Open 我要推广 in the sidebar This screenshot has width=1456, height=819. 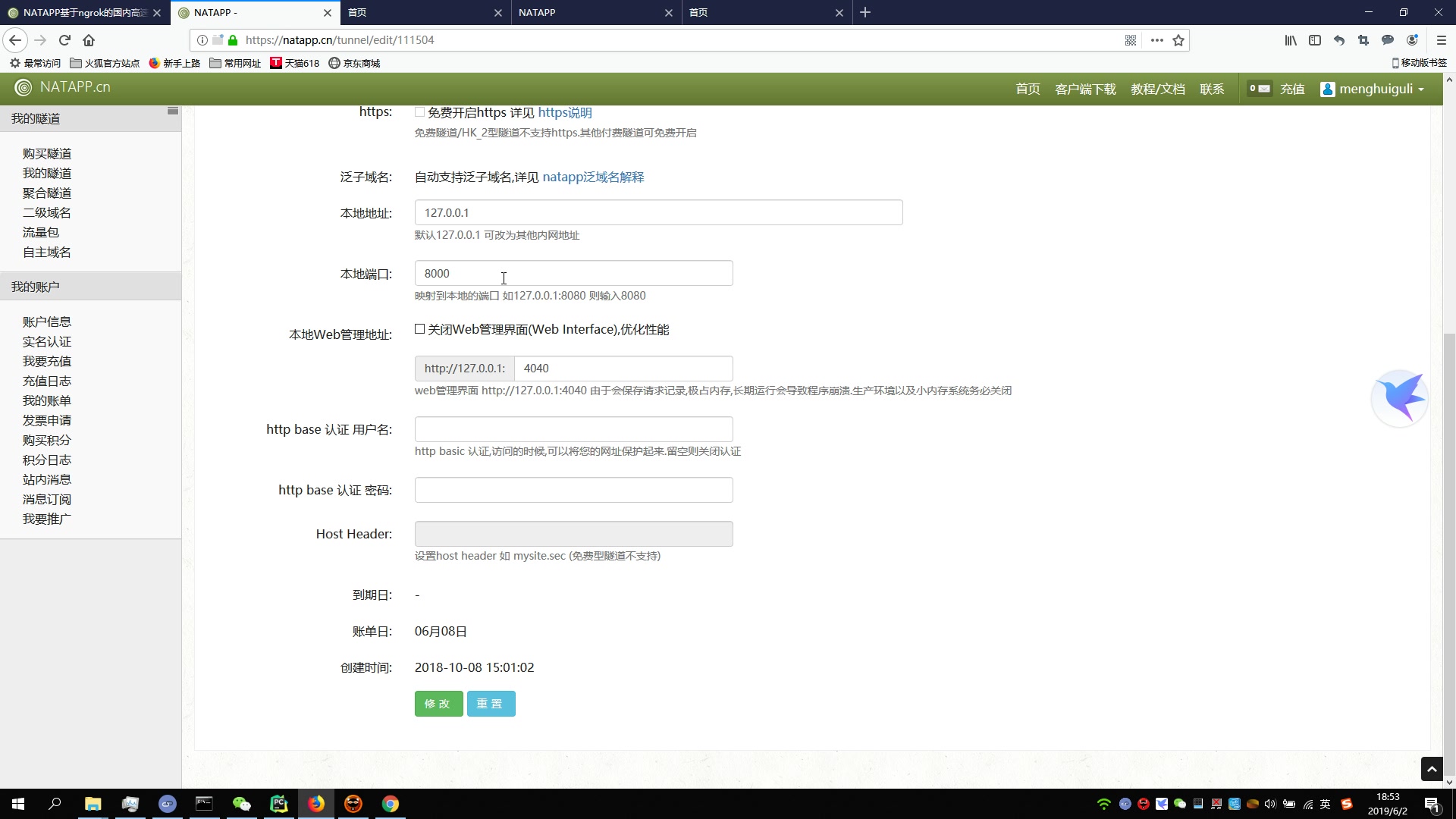(x=47, y=519)
